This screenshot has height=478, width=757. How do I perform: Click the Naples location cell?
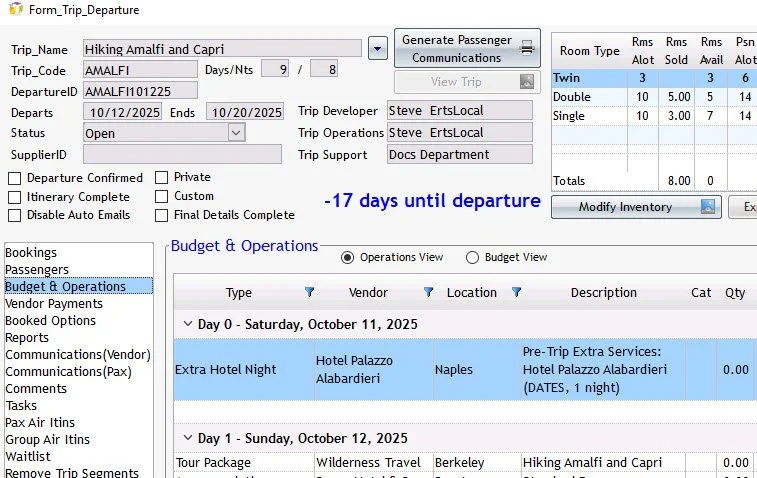(x=477, y=369)
